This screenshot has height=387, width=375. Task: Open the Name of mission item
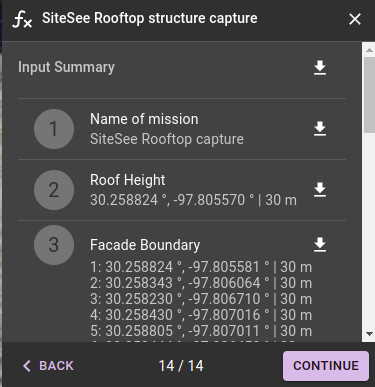tap(182, 129)
